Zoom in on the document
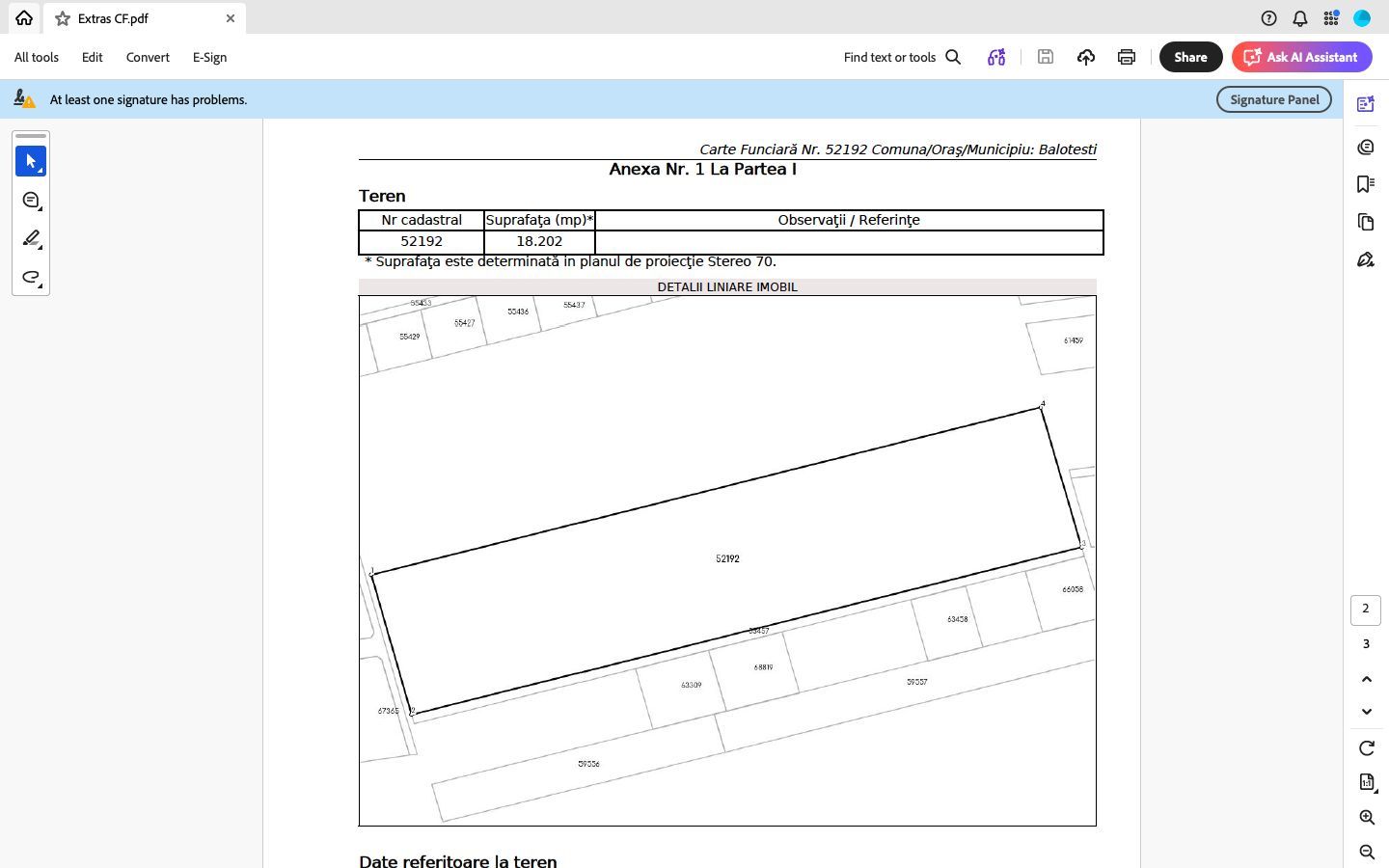 click(x=1366, y=818)
